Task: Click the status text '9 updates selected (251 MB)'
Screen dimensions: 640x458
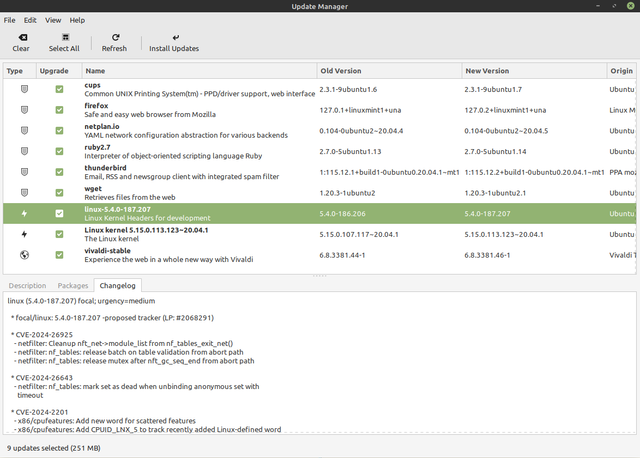Action: point(53,448)
